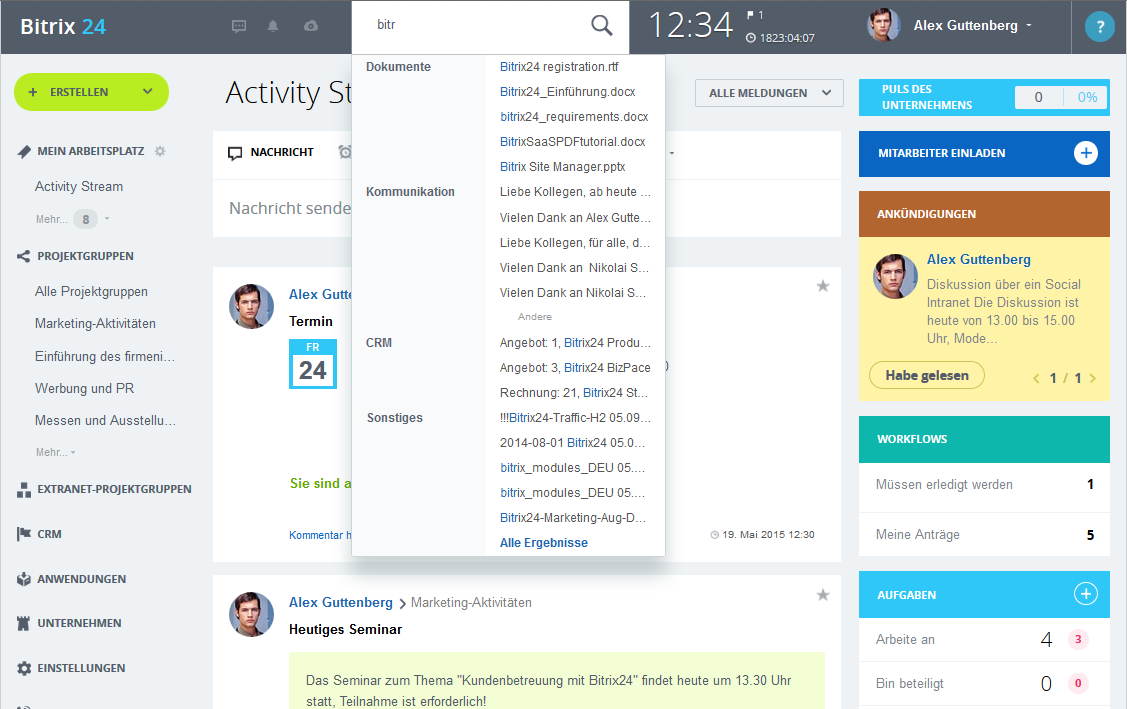Open Unternehmen in sidebar
Viewport: 1127px width, 709px height.
(79, 623)
